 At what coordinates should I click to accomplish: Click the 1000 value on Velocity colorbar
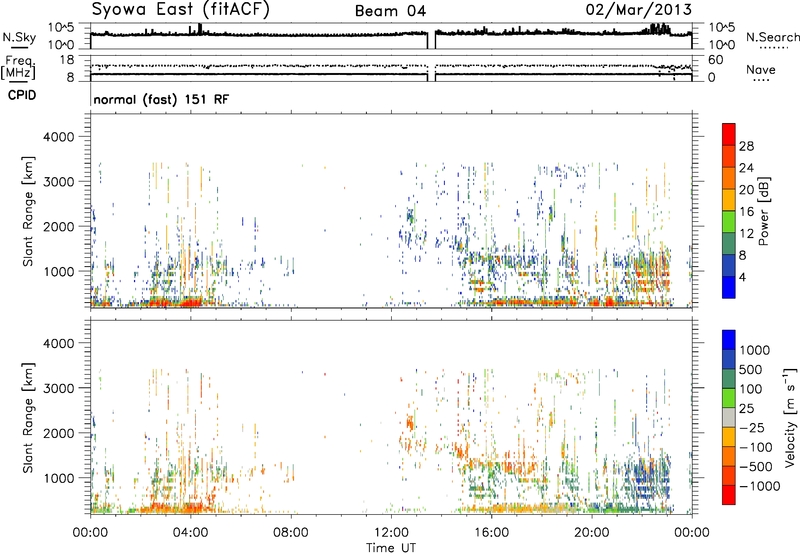755,350
